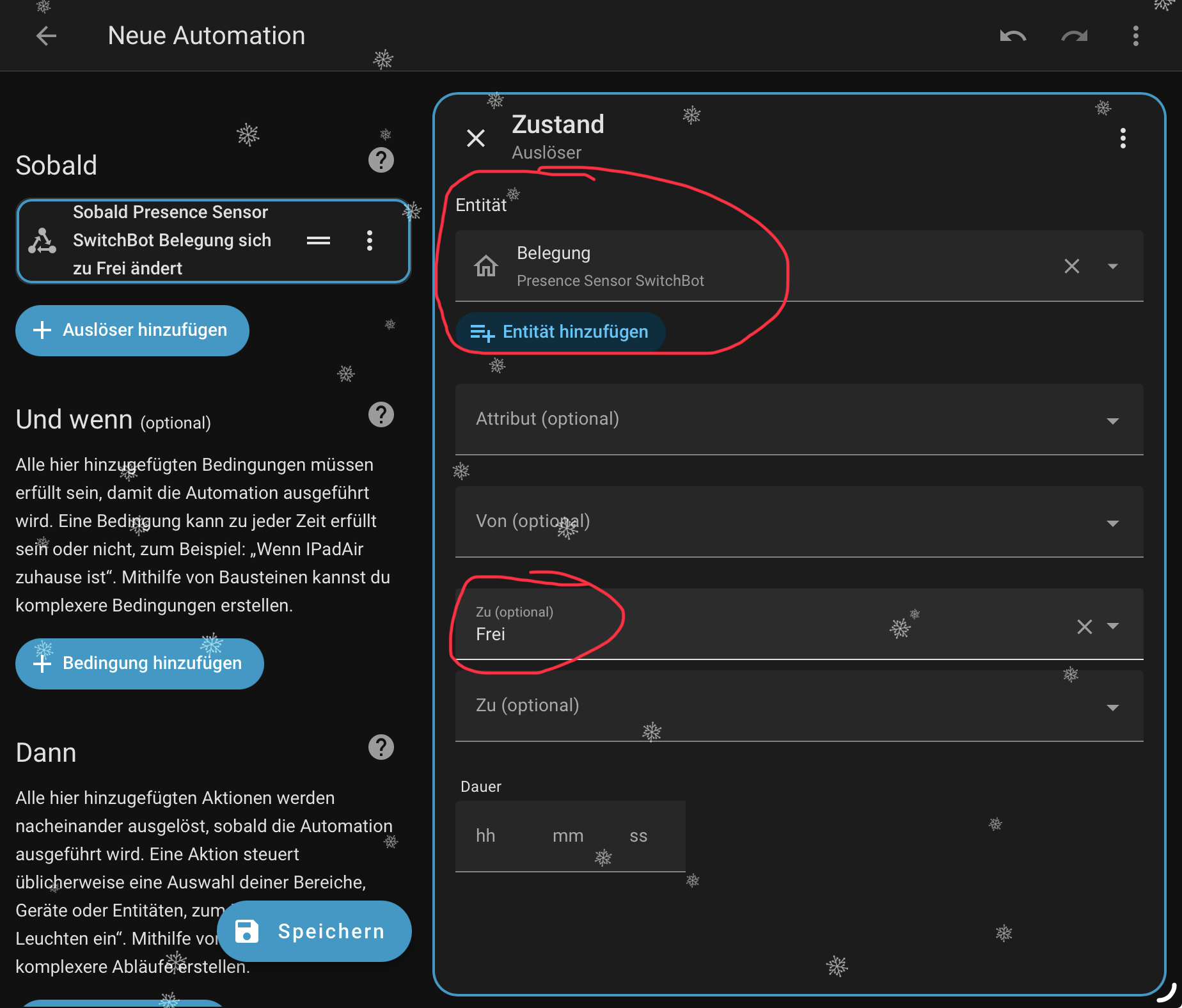Open the trigger card three-dot menu
1182x1008 pixels.
click(x=369, y=240)
